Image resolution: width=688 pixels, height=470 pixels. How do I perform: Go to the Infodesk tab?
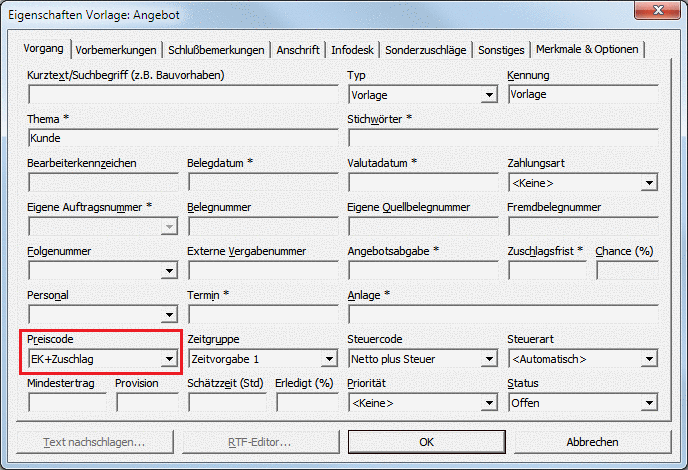[352, 50]
